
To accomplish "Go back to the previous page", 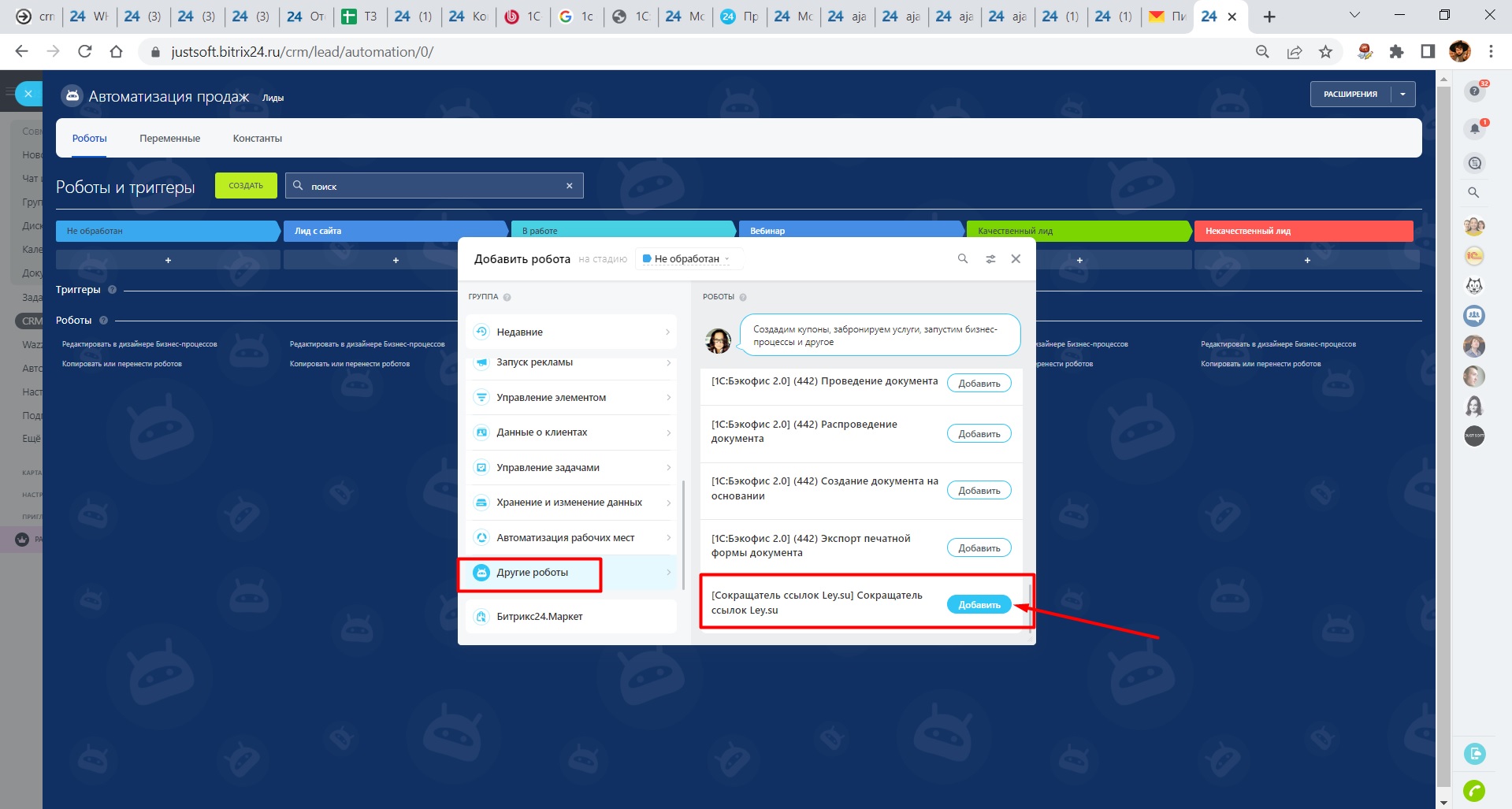I will [x=21, y=52].
